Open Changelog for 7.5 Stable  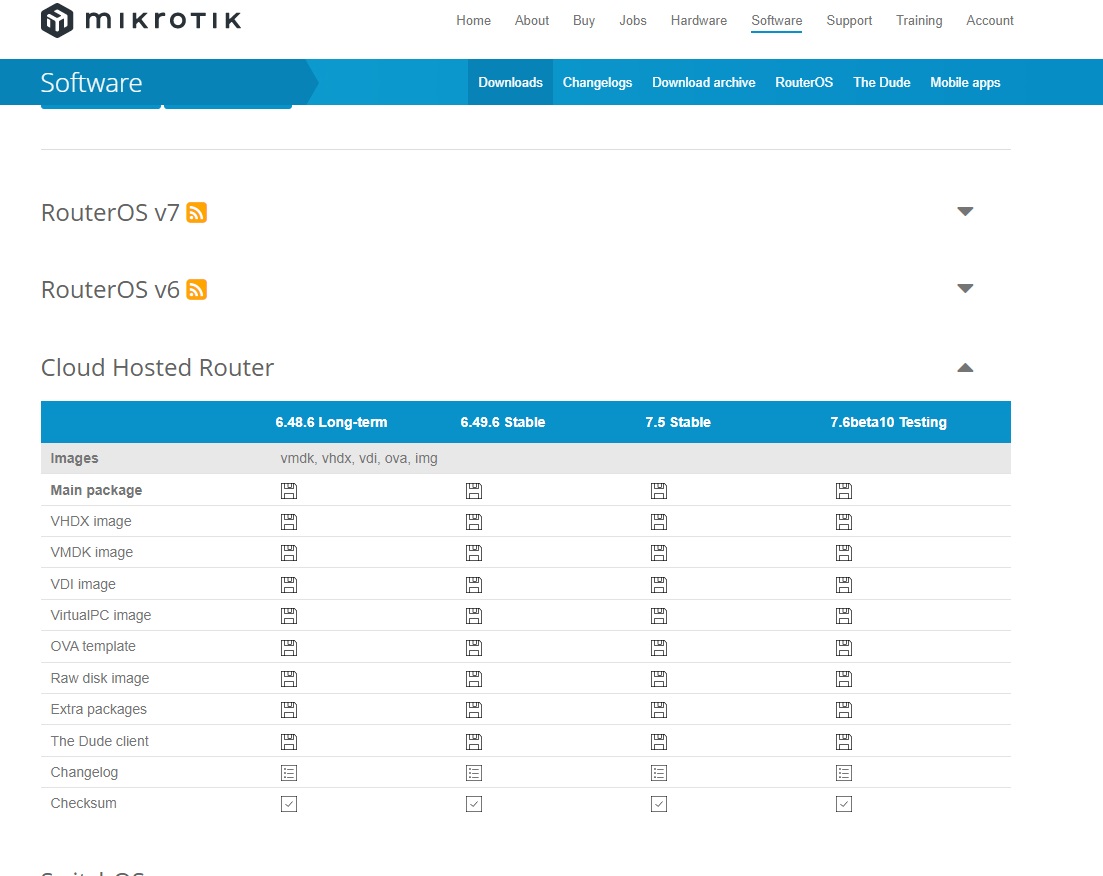pyautogui.click(x=658, y=772)
